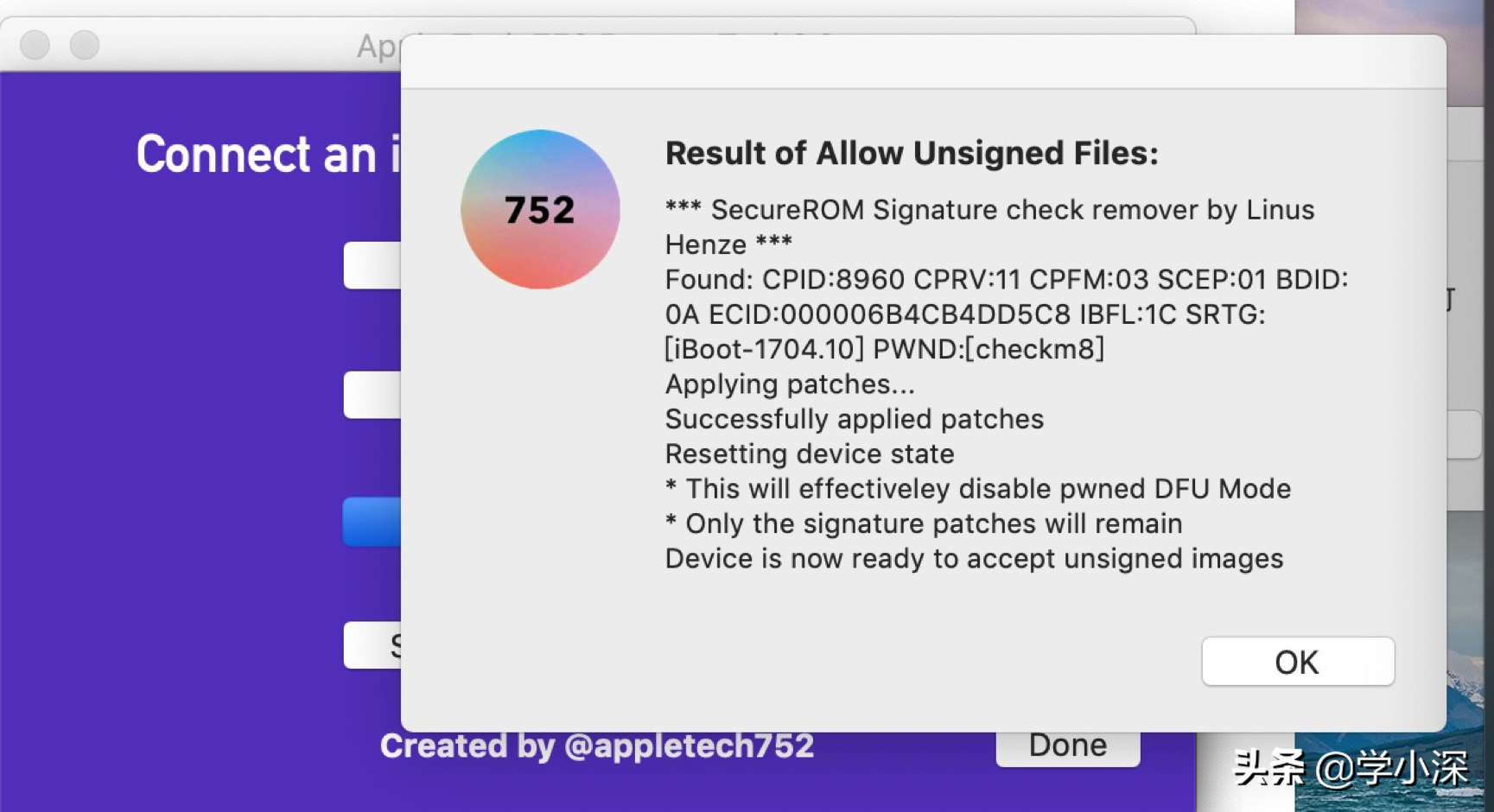
Task: Click the partially hidden window title text
Action: 378,46
